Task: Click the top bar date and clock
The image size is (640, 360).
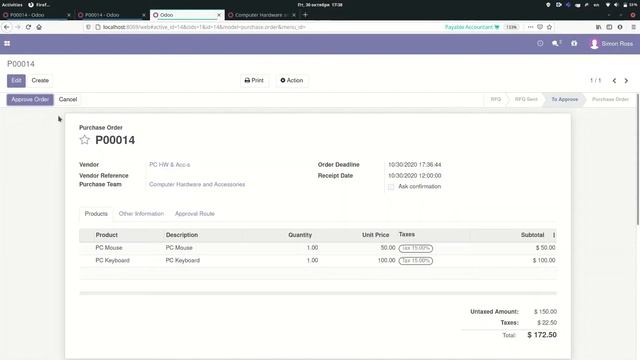Action: tap(320, 4)
